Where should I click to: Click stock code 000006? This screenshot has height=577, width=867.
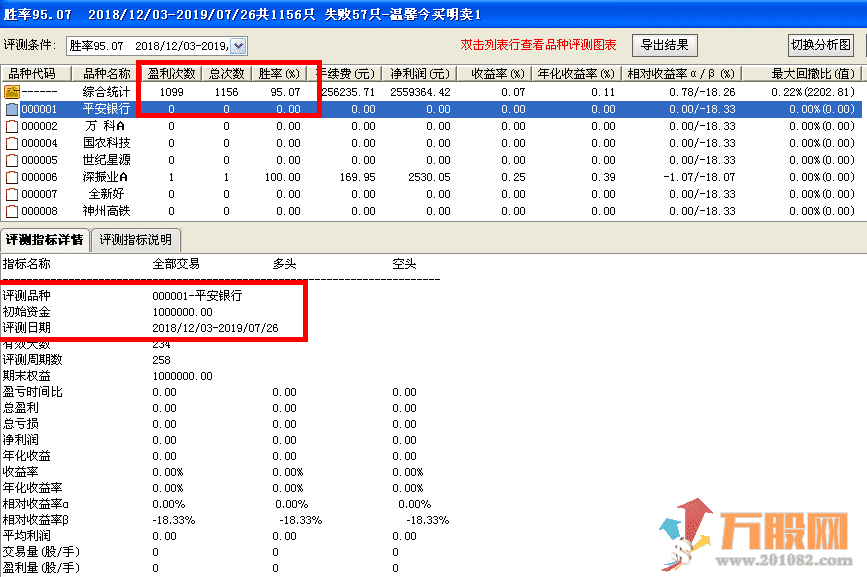coord(39,177)
